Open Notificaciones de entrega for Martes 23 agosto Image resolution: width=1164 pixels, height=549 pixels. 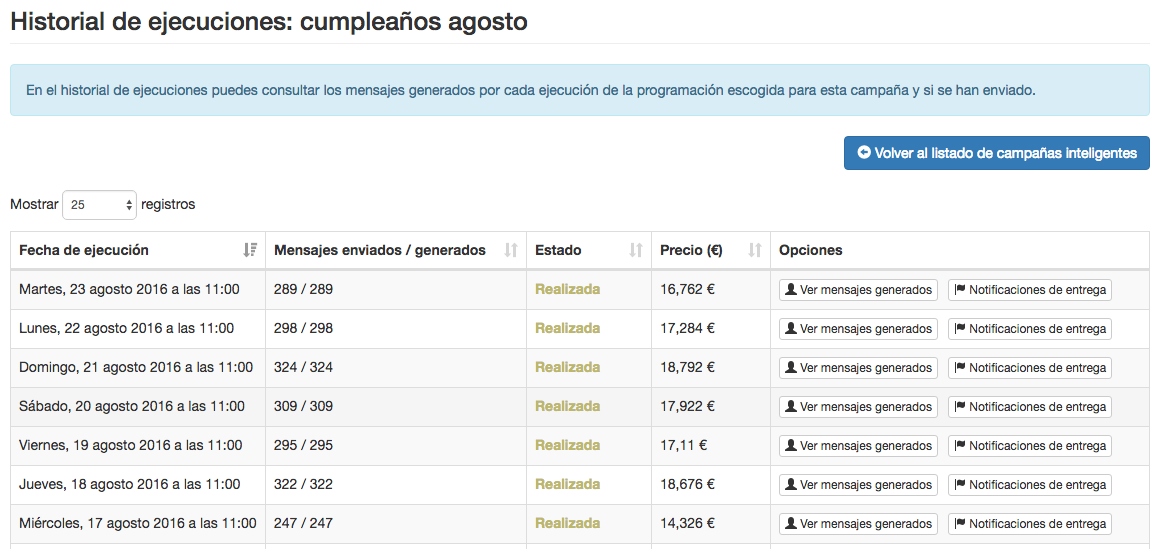(x=1029, y=290)
